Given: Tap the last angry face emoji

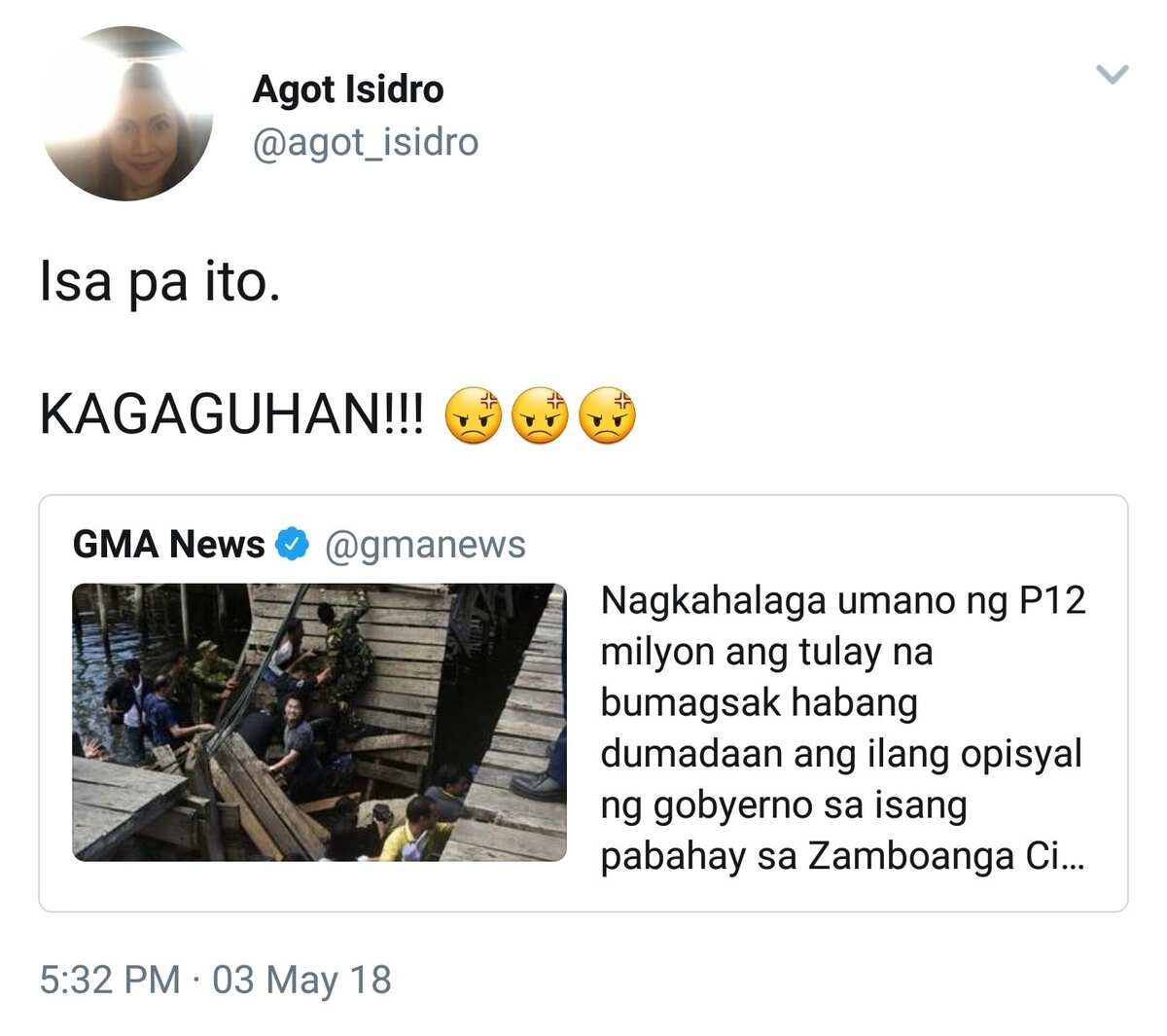Looking at the screenshot, I should pos(607,416).
